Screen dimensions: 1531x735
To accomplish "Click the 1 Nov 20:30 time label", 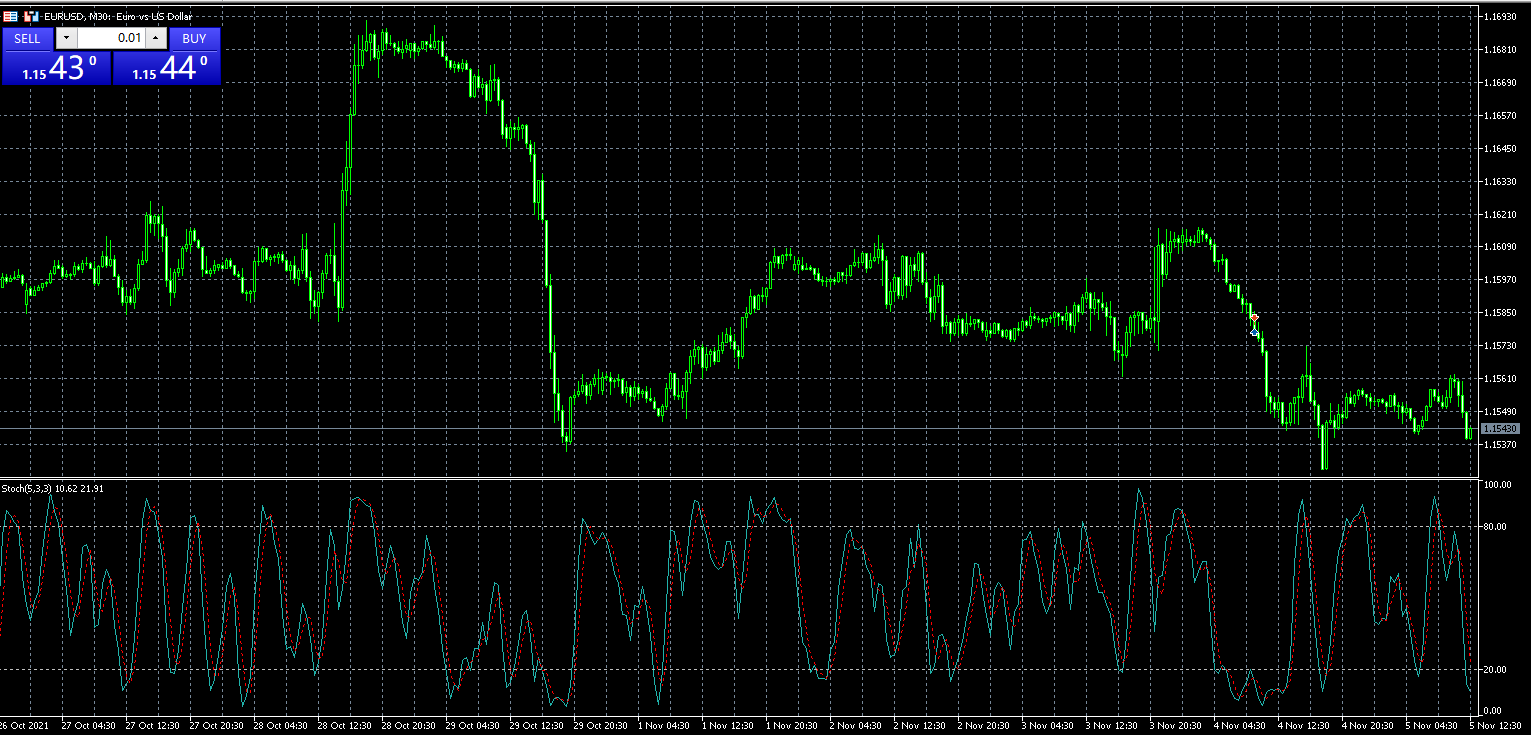I will click(792, 725).
